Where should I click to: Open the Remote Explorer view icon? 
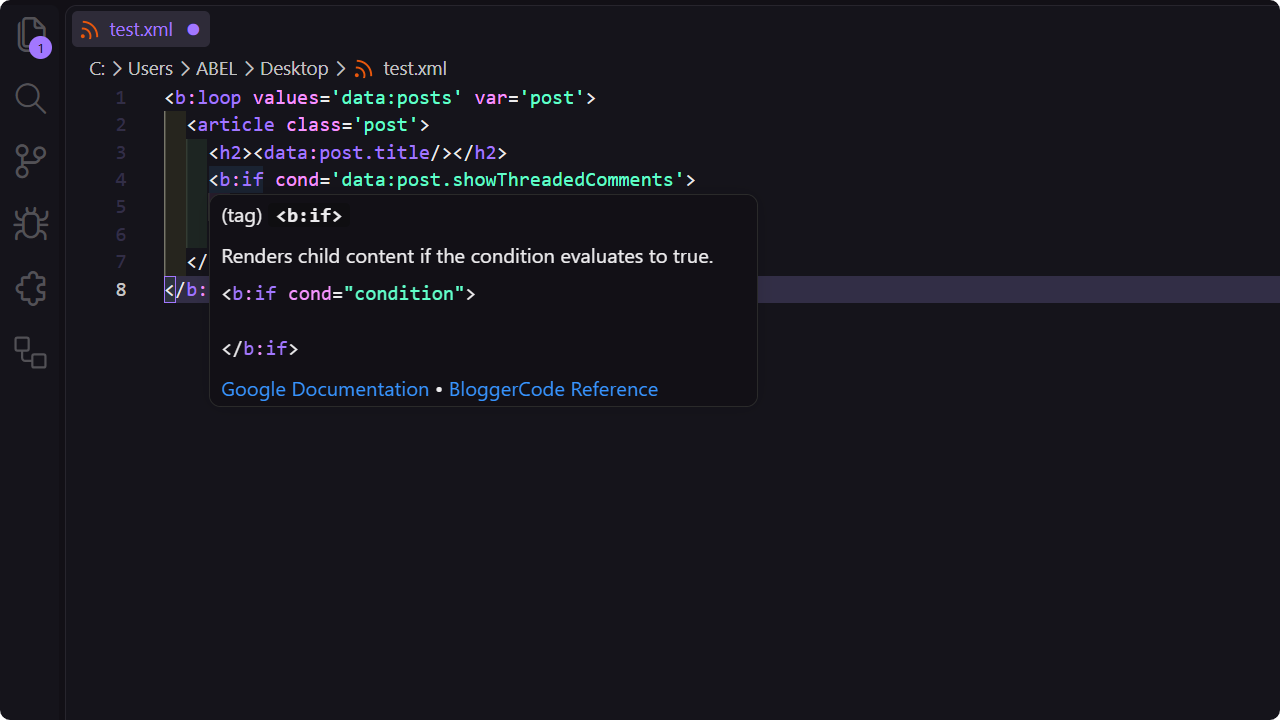point(31,352)
